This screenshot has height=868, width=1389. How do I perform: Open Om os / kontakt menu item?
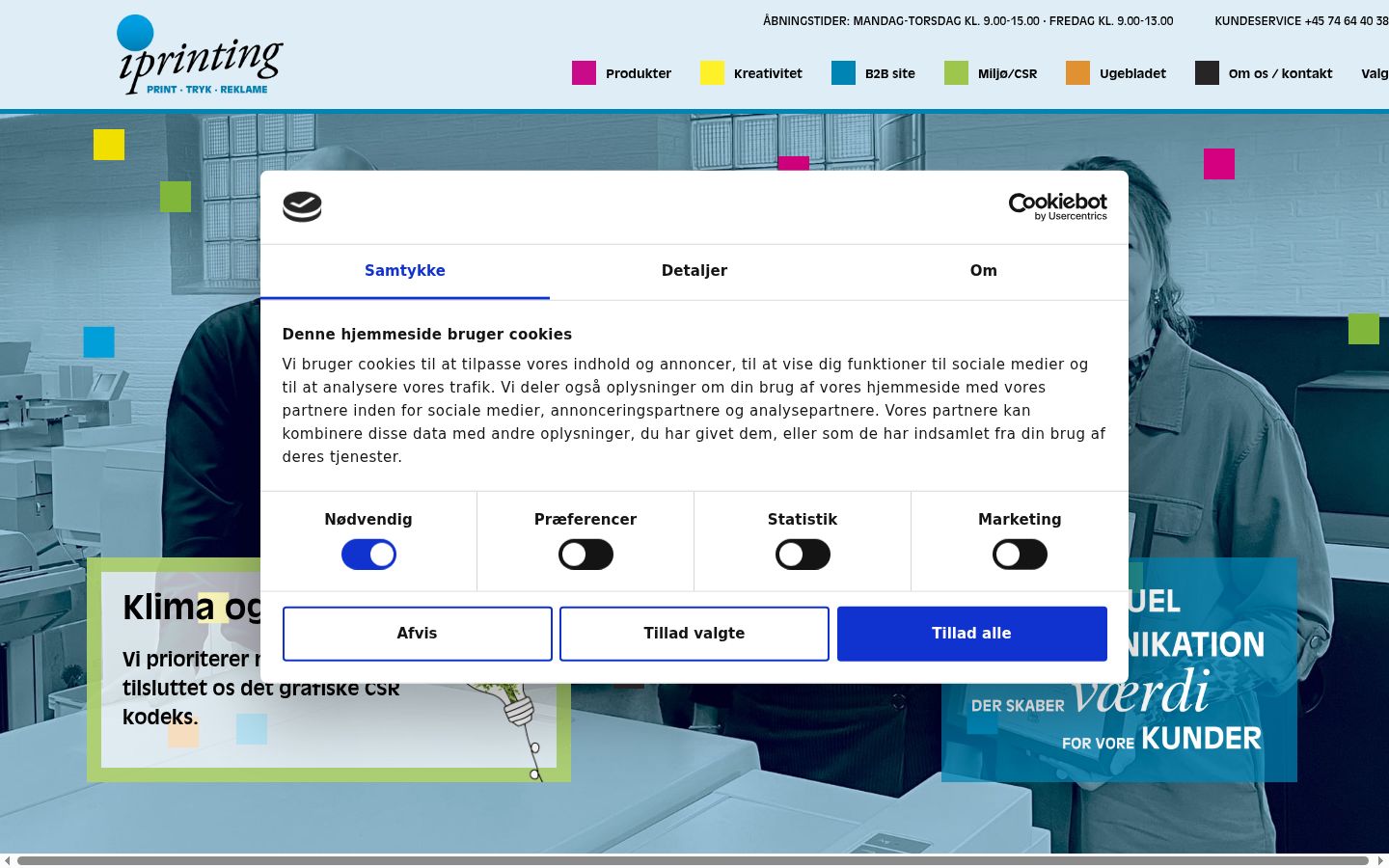tap(1280, 73)
